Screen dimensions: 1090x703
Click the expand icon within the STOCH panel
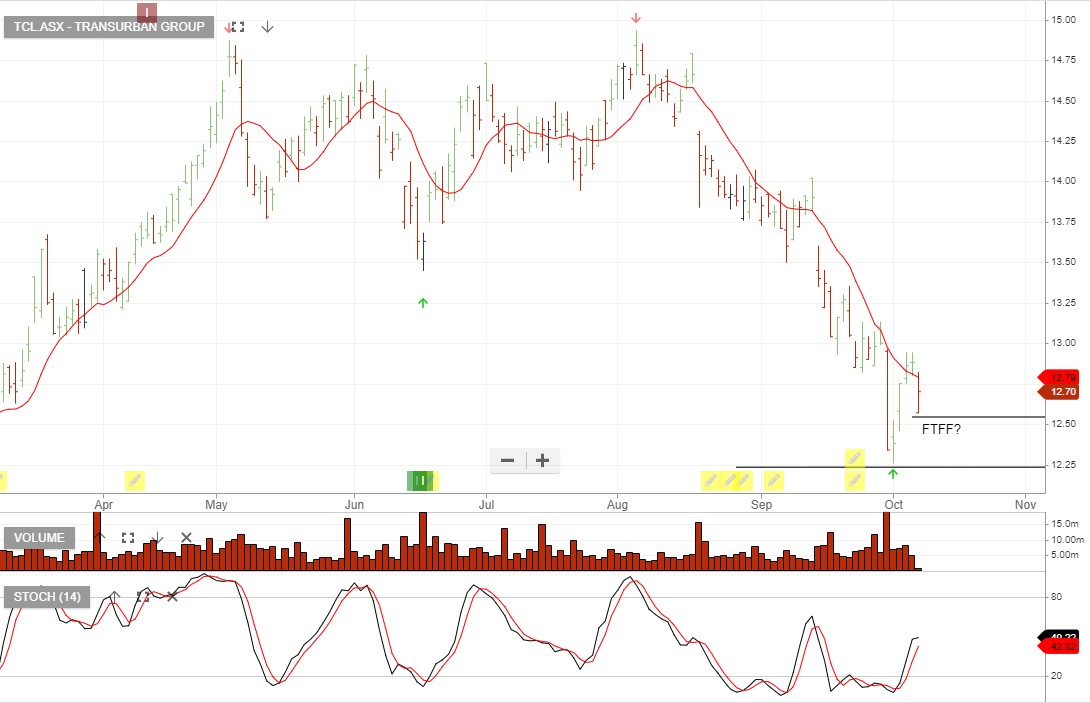(x=143, y=596)
